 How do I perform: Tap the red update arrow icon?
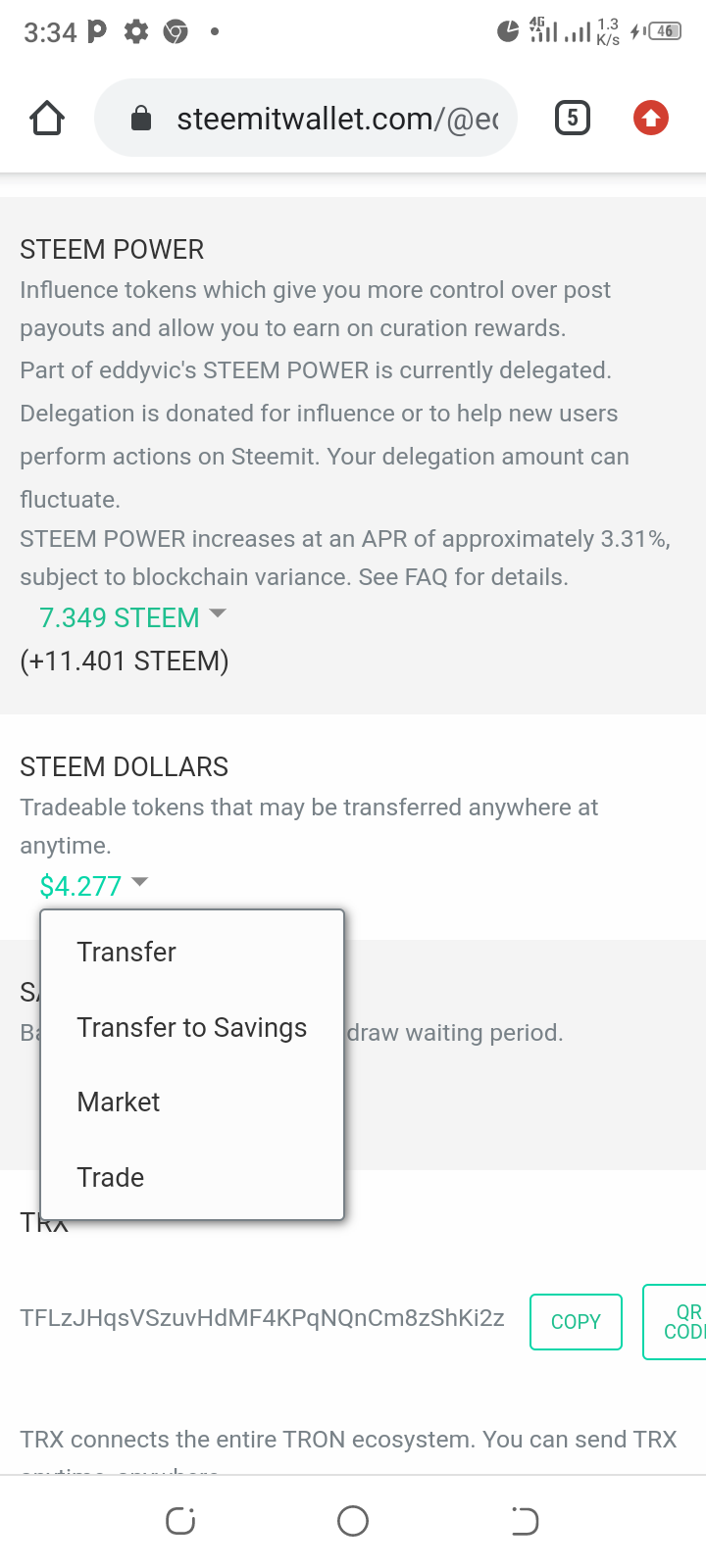650,119
